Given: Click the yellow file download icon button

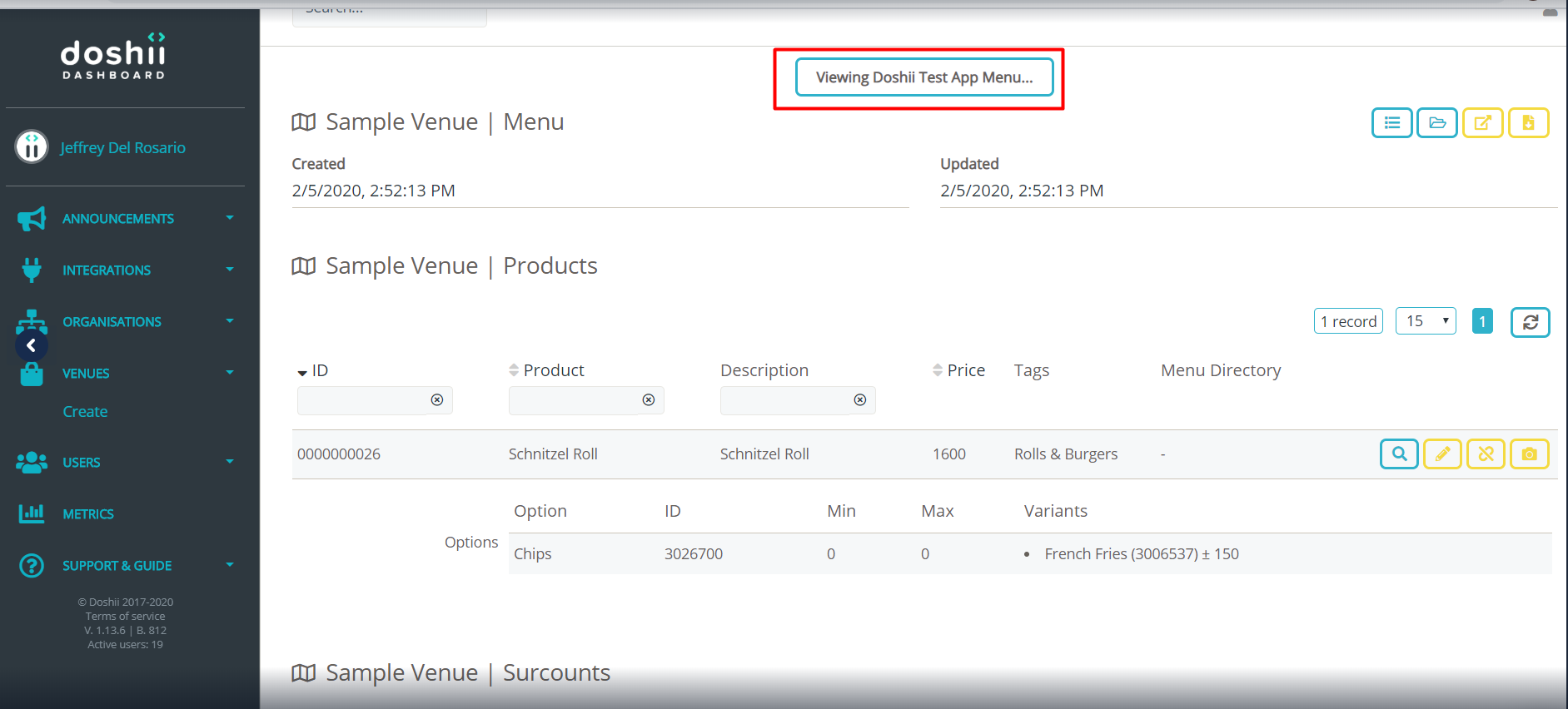Looking at the screenshot, I should [1528, 123].
